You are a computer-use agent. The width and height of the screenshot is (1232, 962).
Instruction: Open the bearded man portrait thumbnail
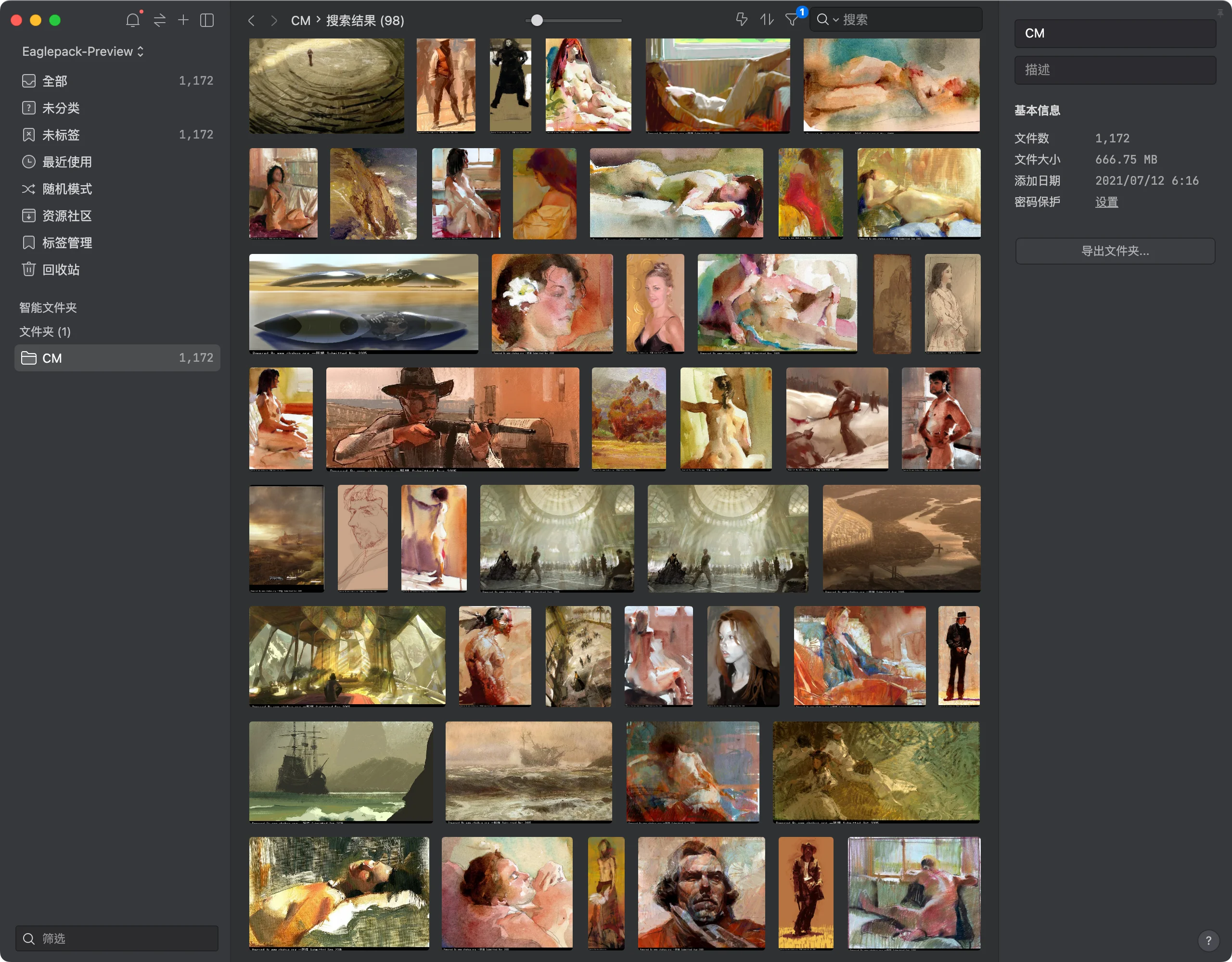click(702, 893)
